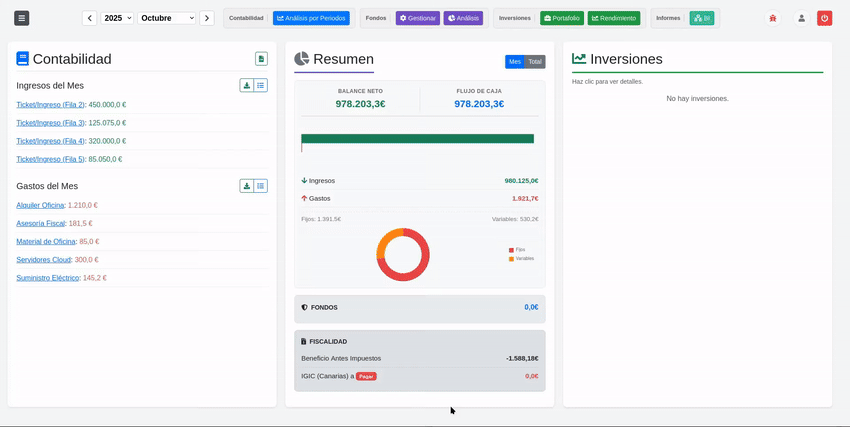Click the Ingresos row in Resumen

pyautogui.click(x=420, y=180)
